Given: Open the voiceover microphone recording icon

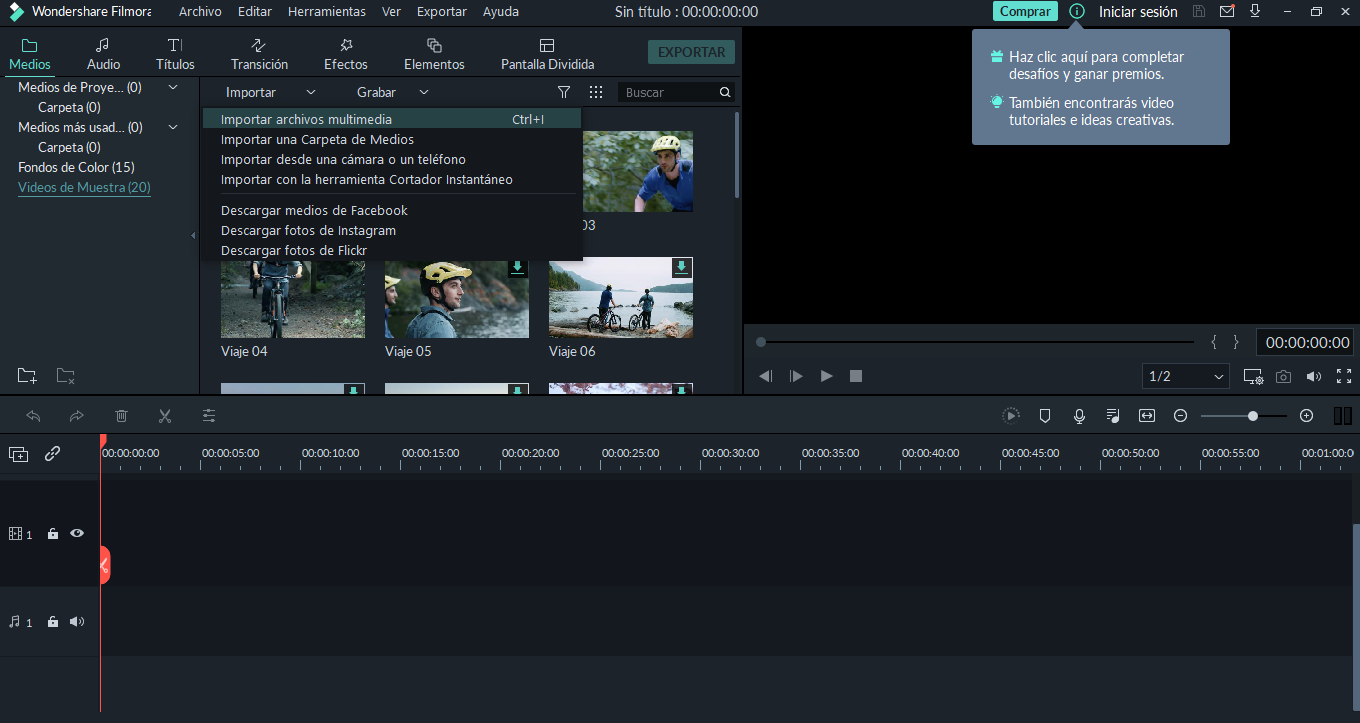Looking at the screenshot, I should point(1079,416).
